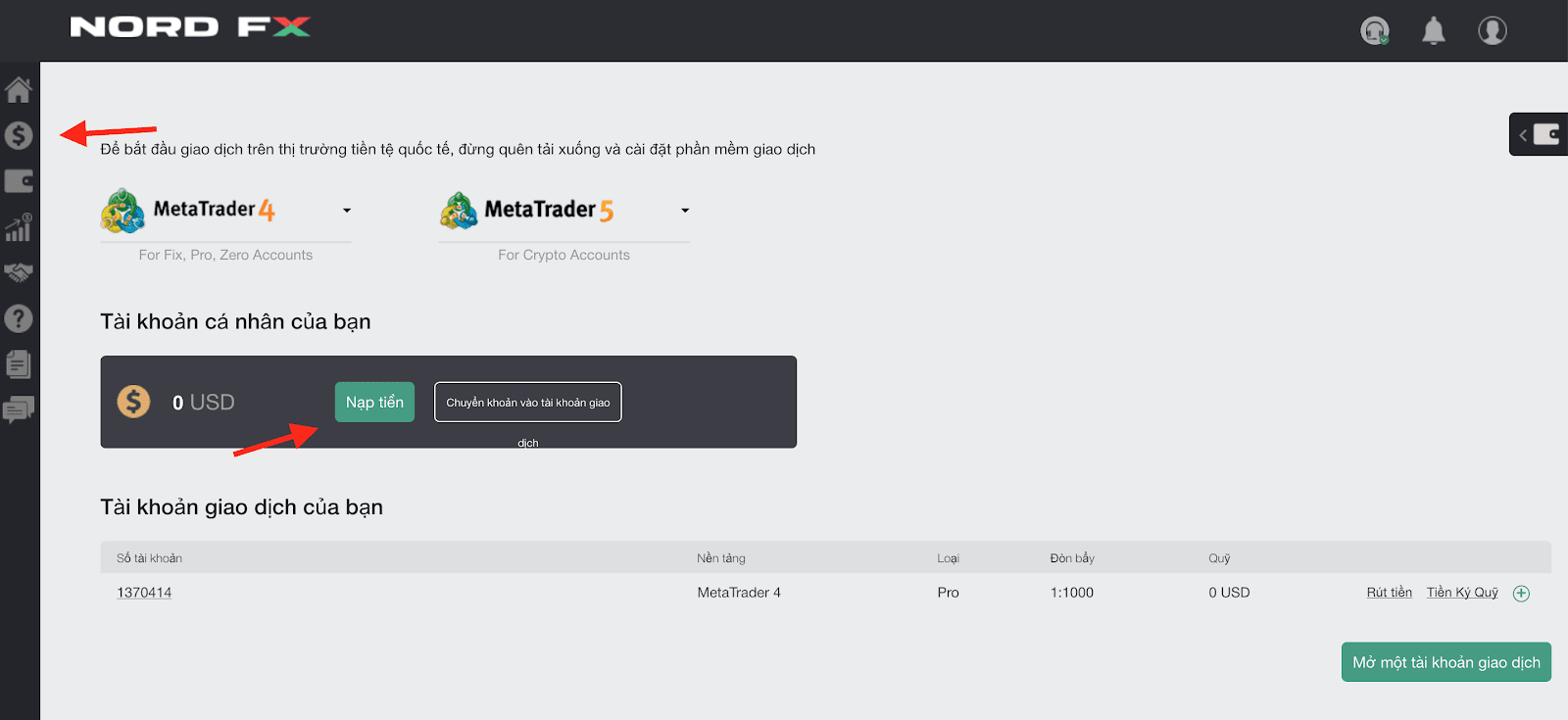Open account number 1370414
The width and height of the screenshot is (1568, 720).
point(144,593)
